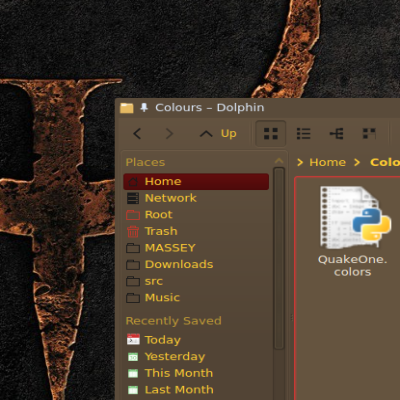The height and width of the screenshot is (400, 400).
Task: Open Trash in Places panel
Action: tap(196, 231)
